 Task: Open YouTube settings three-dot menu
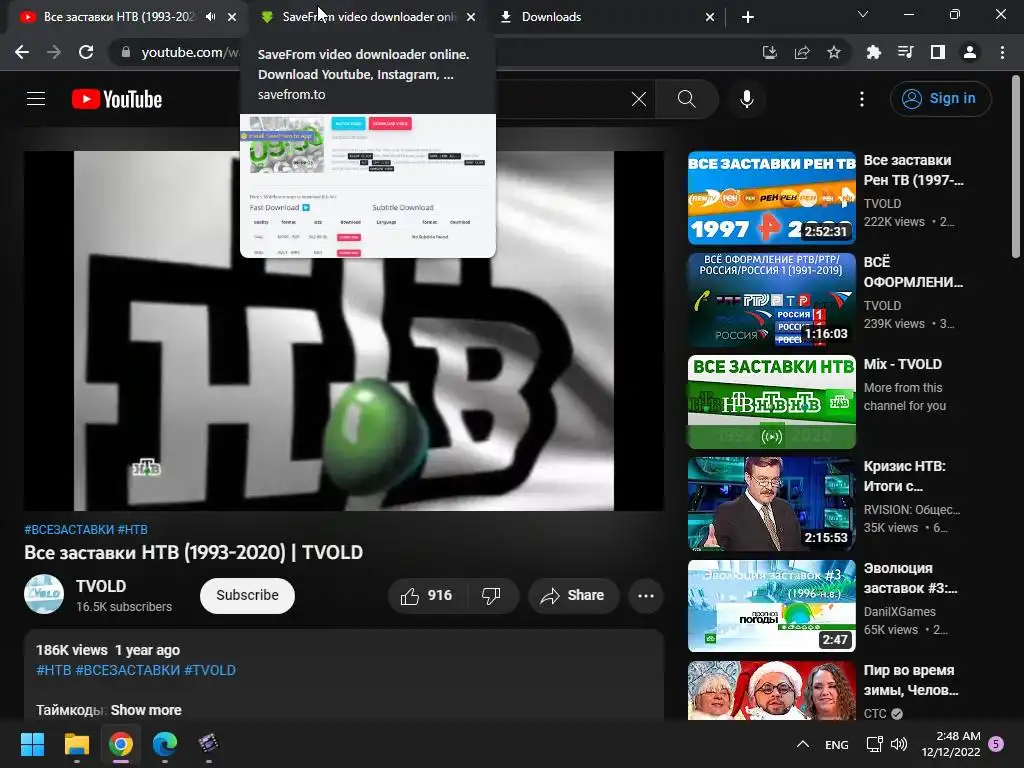[862, 99]
